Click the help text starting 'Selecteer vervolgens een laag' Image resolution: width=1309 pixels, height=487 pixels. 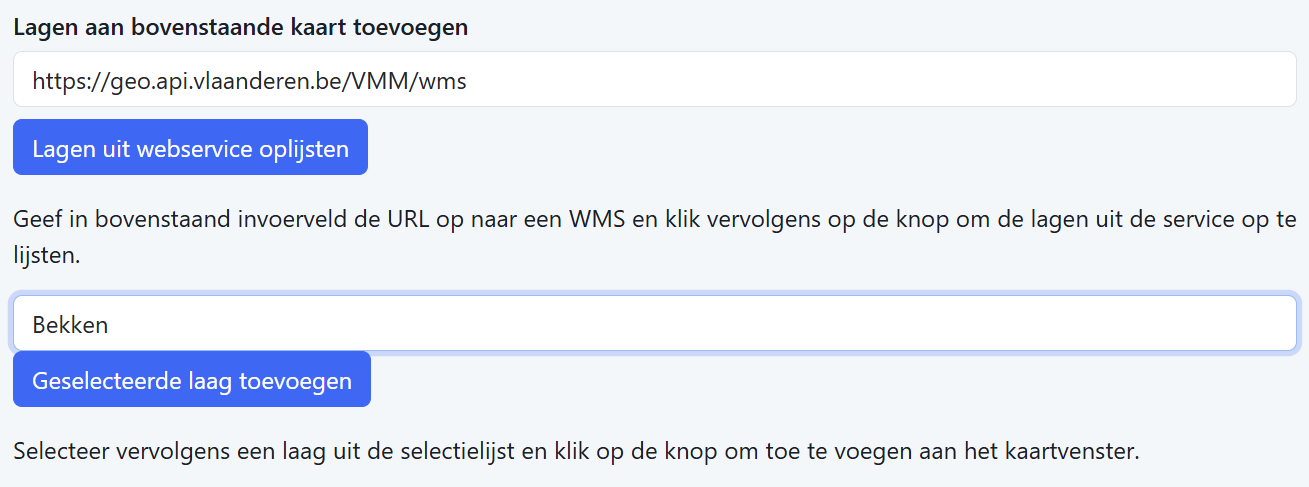click(576, 450)
